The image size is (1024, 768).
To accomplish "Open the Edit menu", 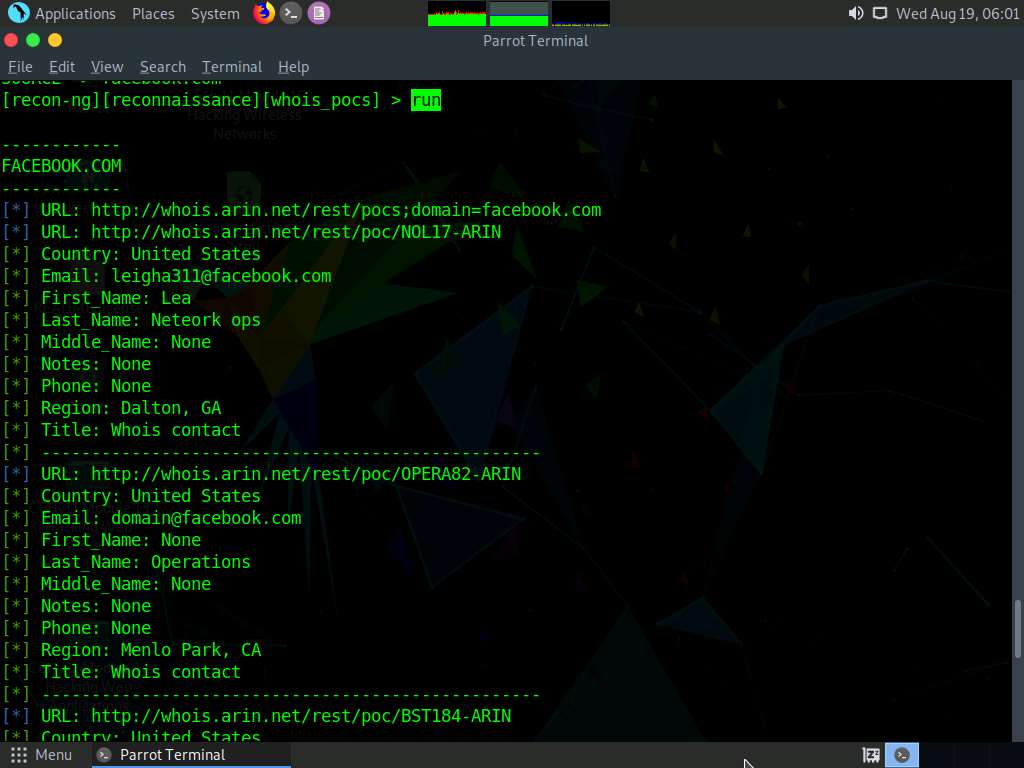I will pyautogui.click(x=62, y=67).
